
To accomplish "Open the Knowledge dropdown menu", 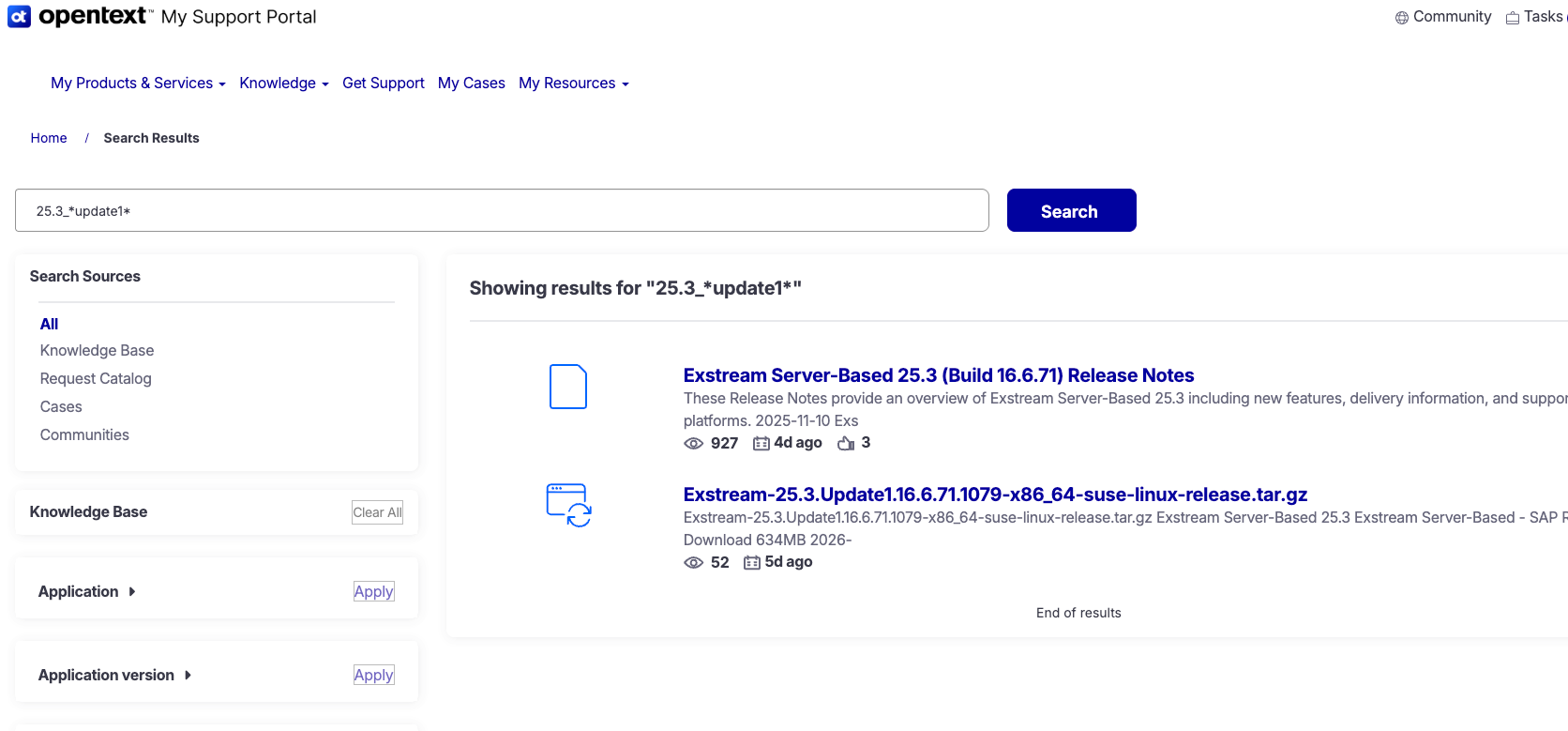I will [284, 83].
